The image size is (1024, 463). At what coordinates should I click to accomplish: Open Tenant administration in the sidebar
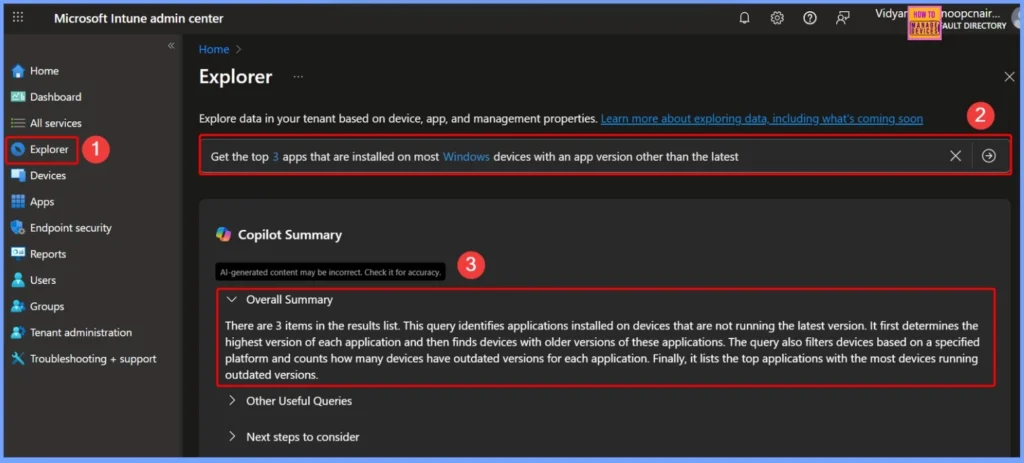point(80,332)
